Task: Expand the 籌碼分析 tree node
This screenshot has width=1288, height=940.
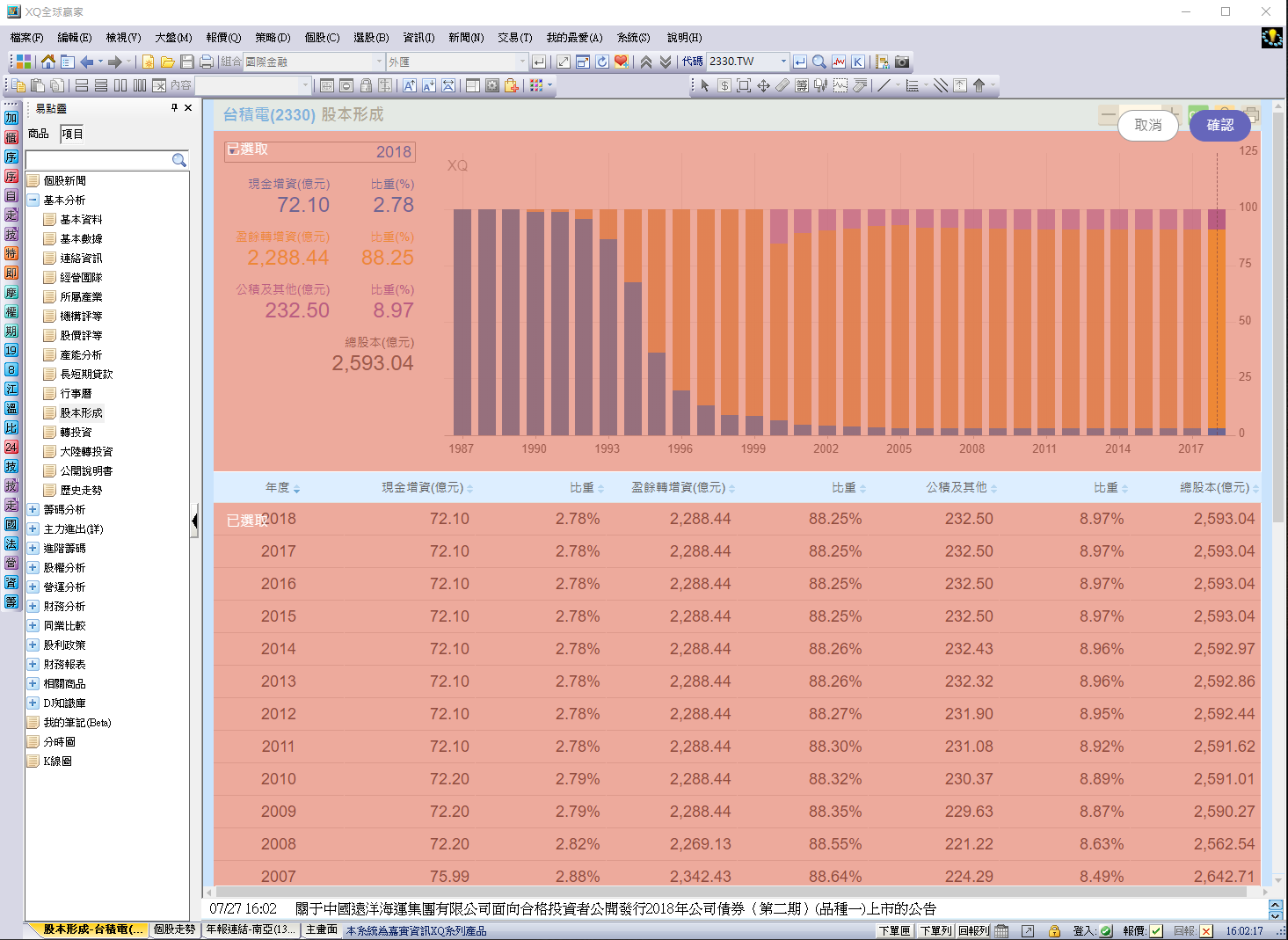Action: click(33, 509)
